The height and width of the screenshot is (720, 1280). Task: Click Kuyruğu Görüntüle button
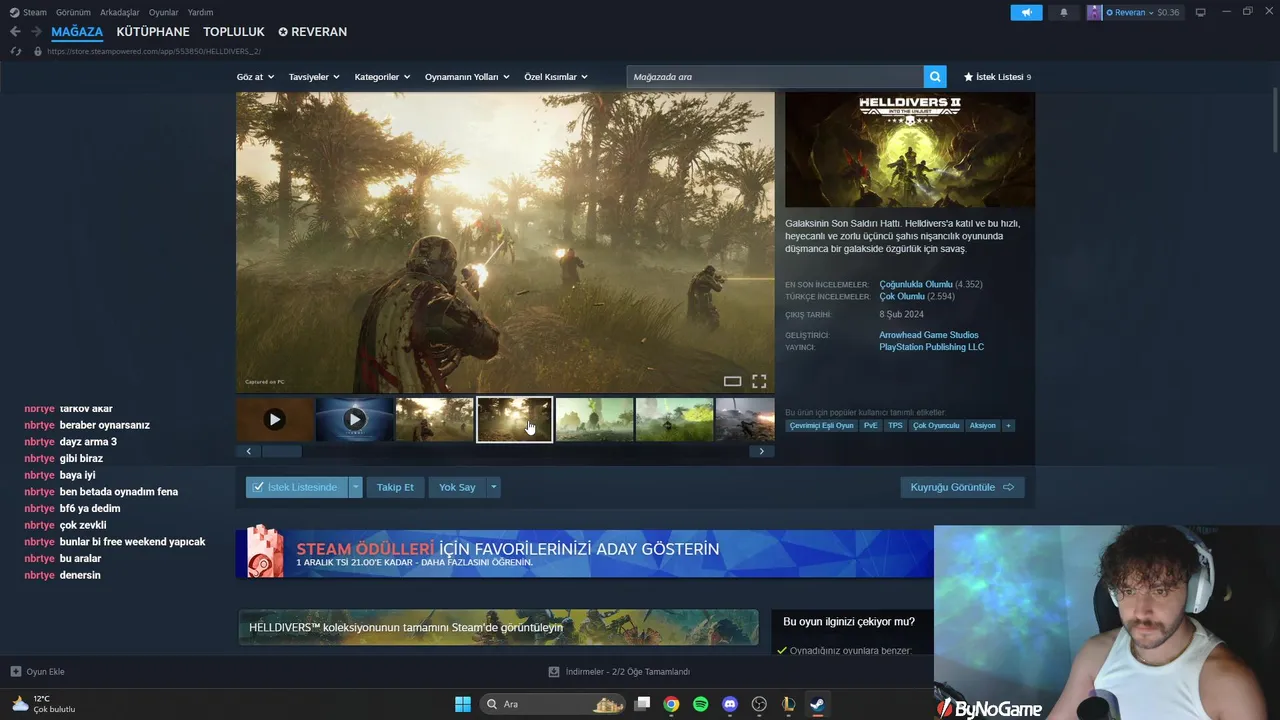(x=962, y=487)
